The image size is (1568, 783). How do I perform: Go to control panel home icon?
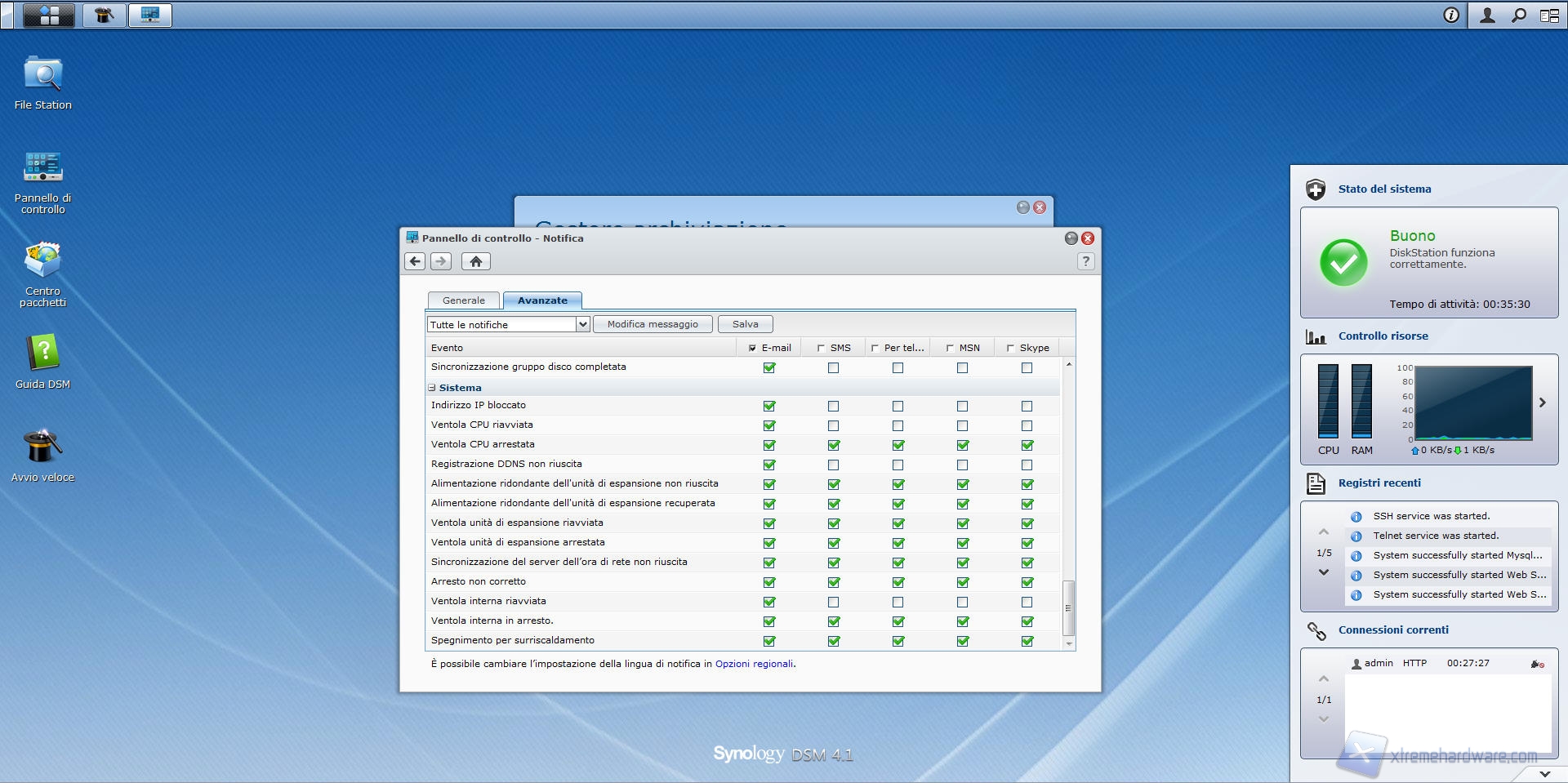click(476, 261)
